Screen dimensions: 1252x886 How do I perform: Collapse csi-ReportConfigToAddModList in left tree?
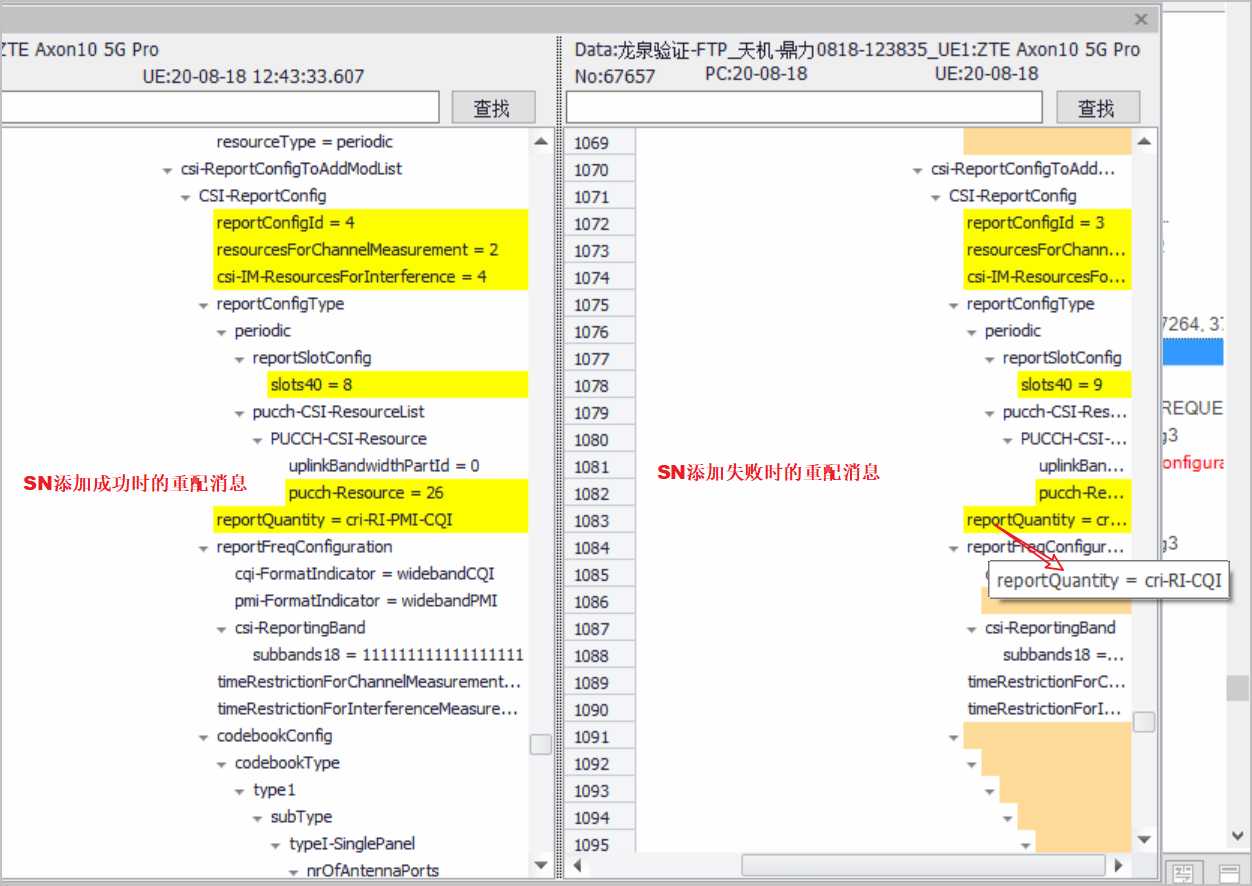pos(167,170)
